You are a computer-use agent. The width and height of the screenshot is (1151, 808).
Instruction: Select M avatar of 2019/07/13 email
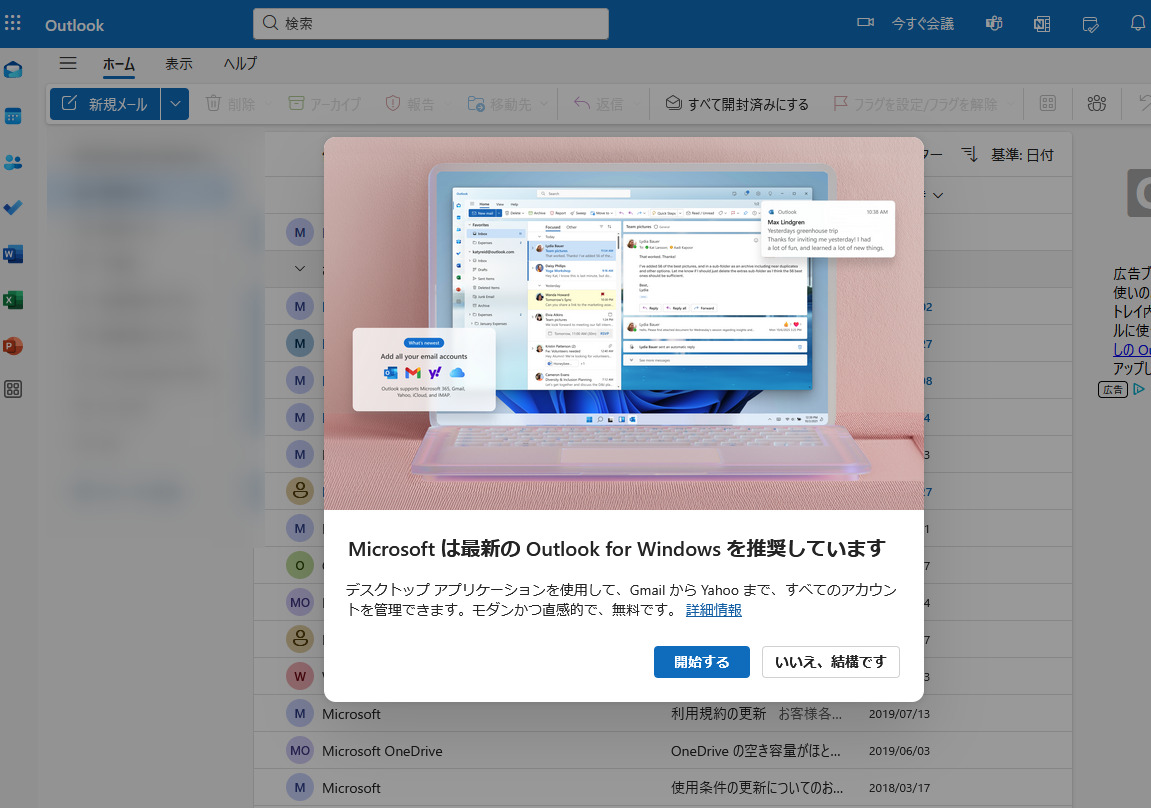(299, 713)
